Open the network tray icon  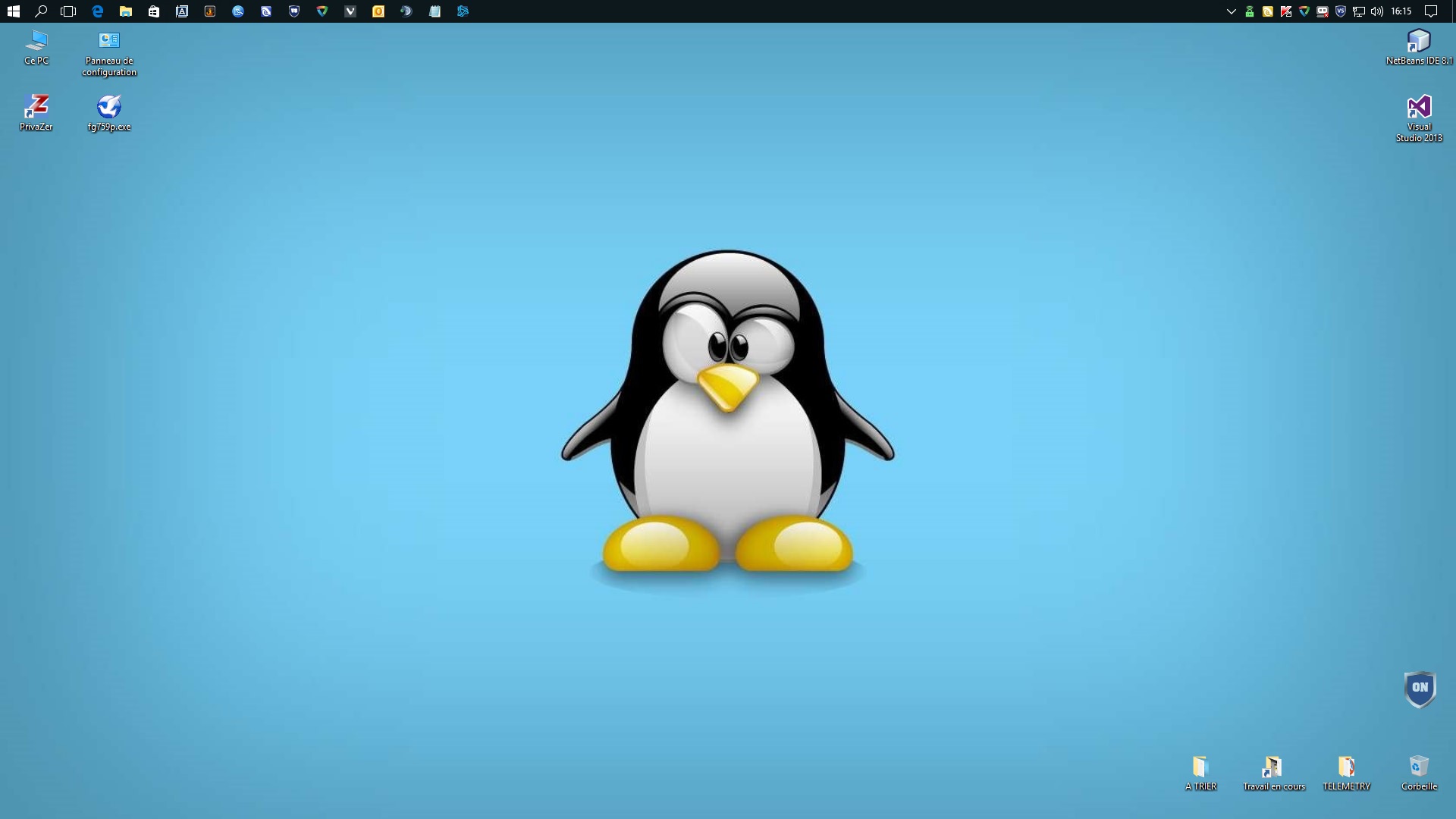click(x=1359, y=11)
